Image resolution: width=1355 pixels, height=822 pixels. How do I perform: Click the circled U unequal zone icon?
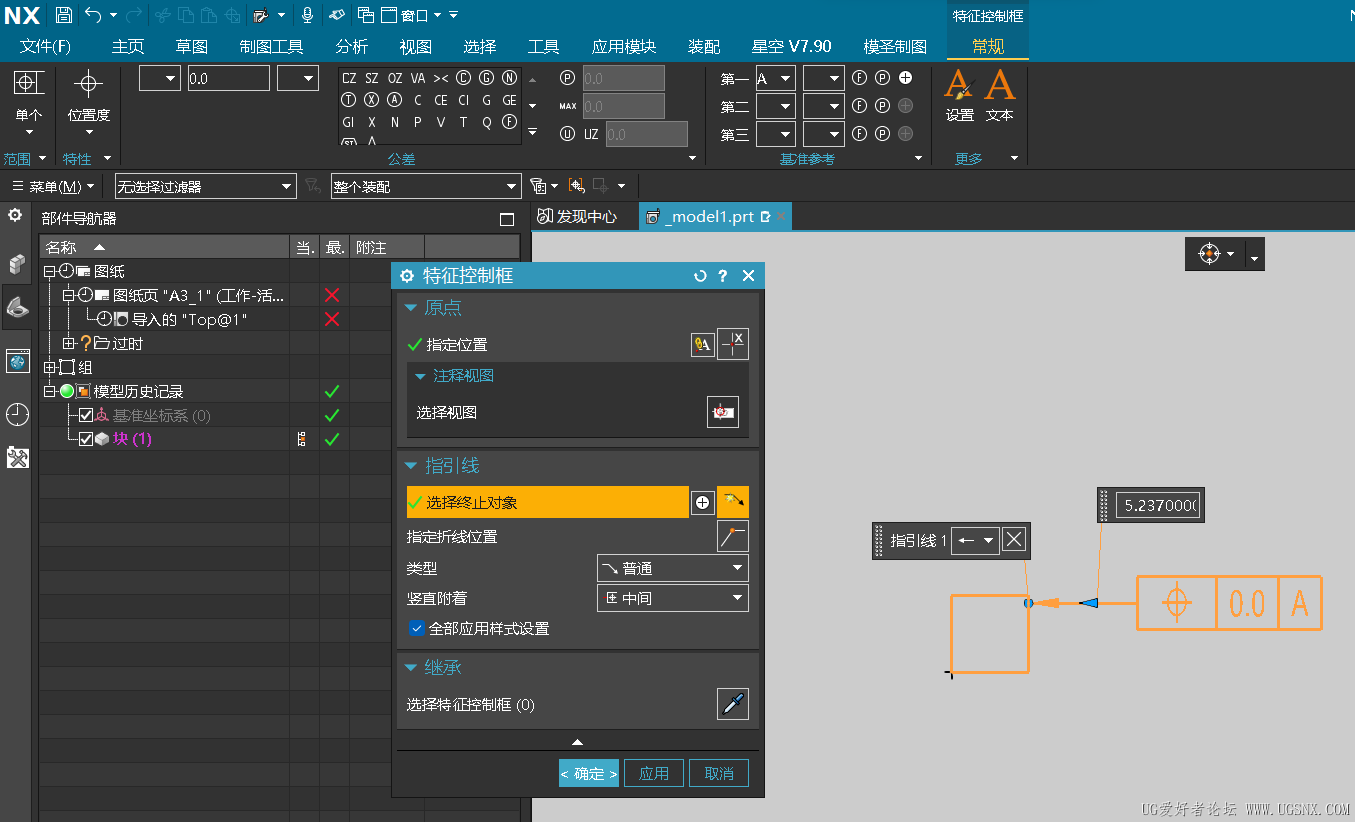click(568, 134)
